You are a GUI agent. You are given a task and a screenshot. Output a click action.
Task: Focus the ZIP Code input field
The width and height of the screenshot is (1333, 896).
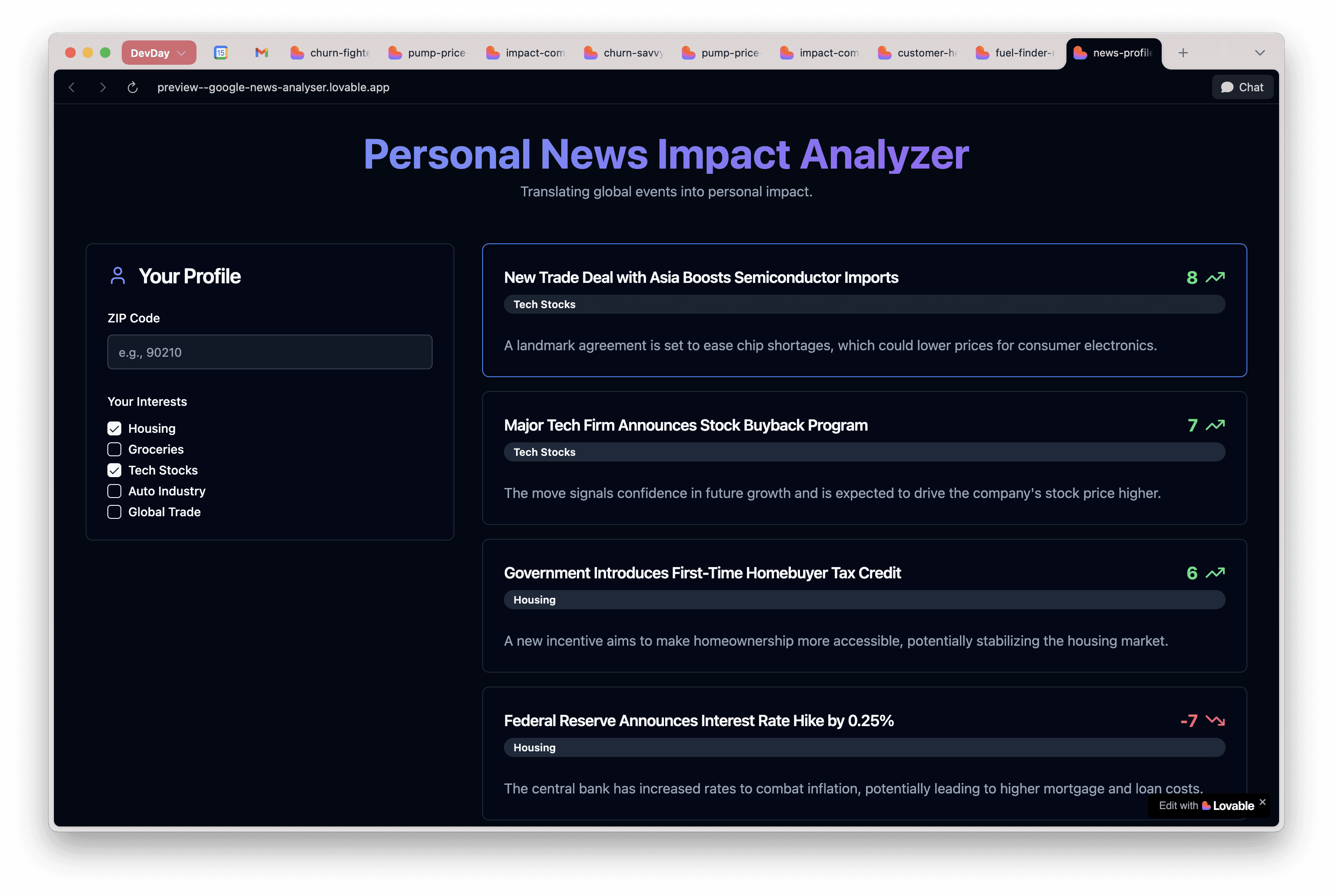pyautogui.click(x=270, y=352)
